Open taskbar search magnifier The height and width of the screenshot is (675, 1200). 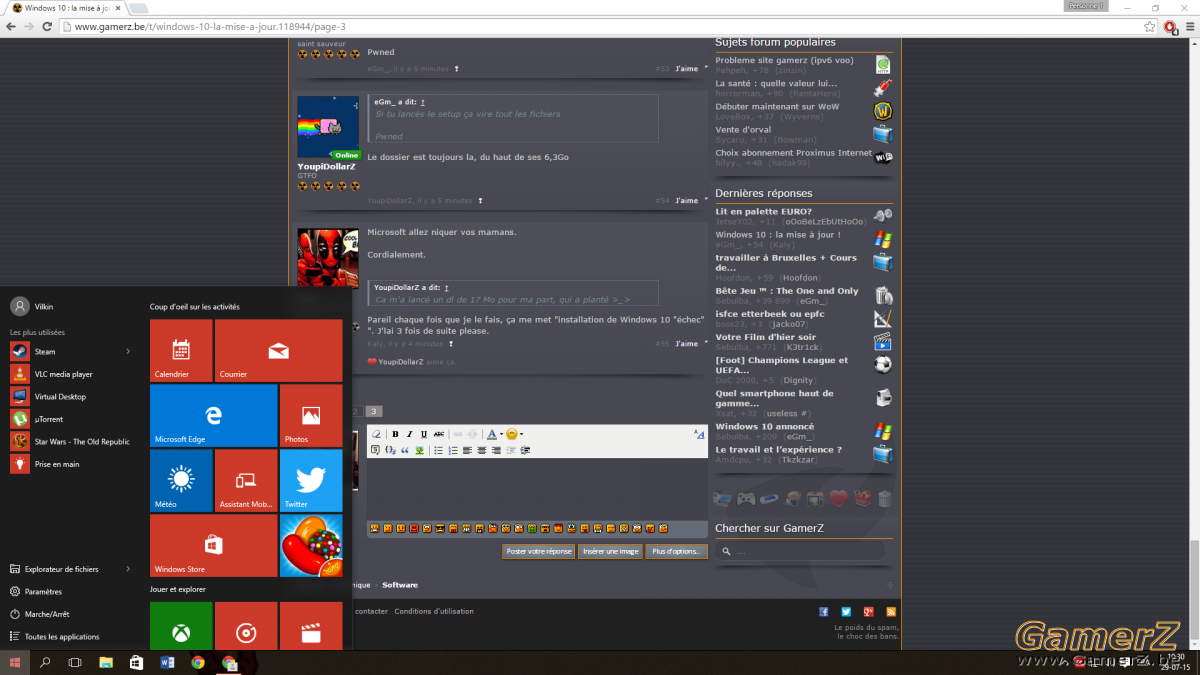pos(45,662)
